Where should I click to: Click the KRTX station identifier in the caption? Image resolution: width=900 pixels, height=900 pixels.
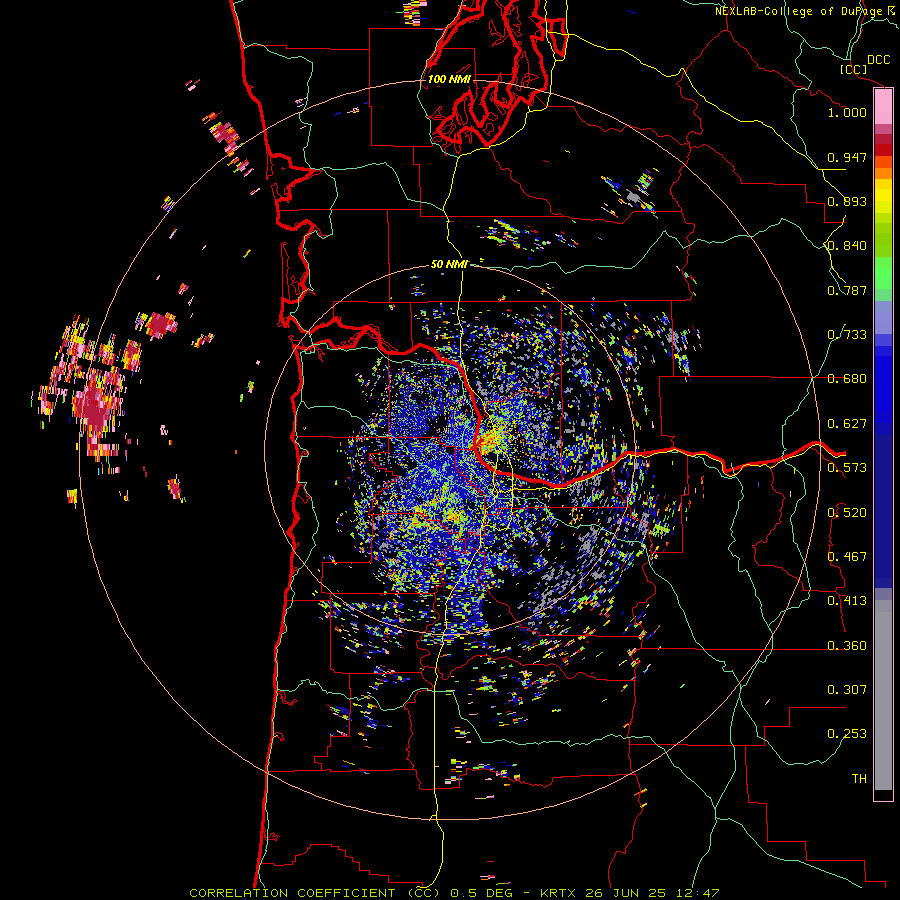pyautogui.click(x=560, y=893)
